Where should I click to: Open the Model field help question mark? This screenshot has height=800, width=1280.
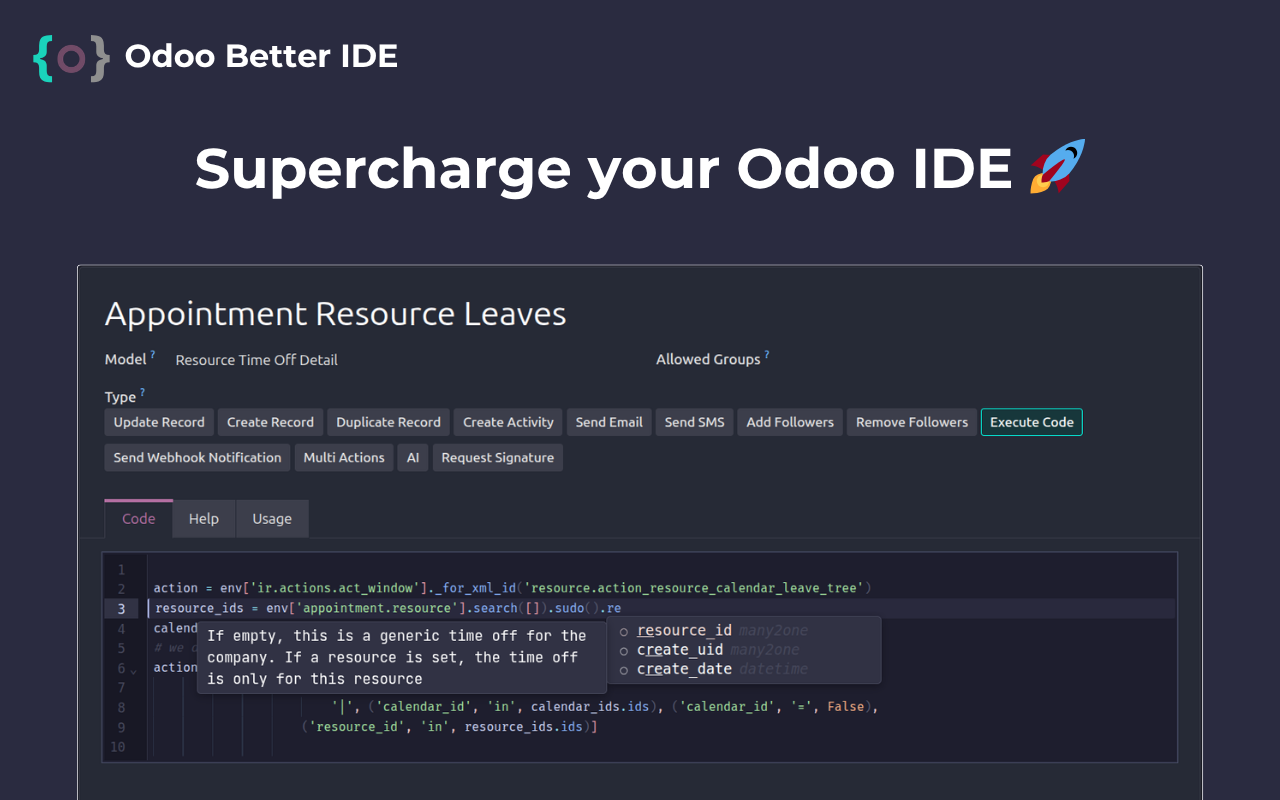coord(153,355)
